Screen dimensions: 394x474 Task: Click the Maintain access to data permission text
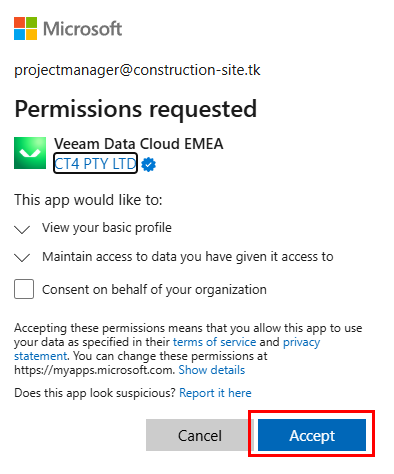pyautogui.click(x=188, y=257)
